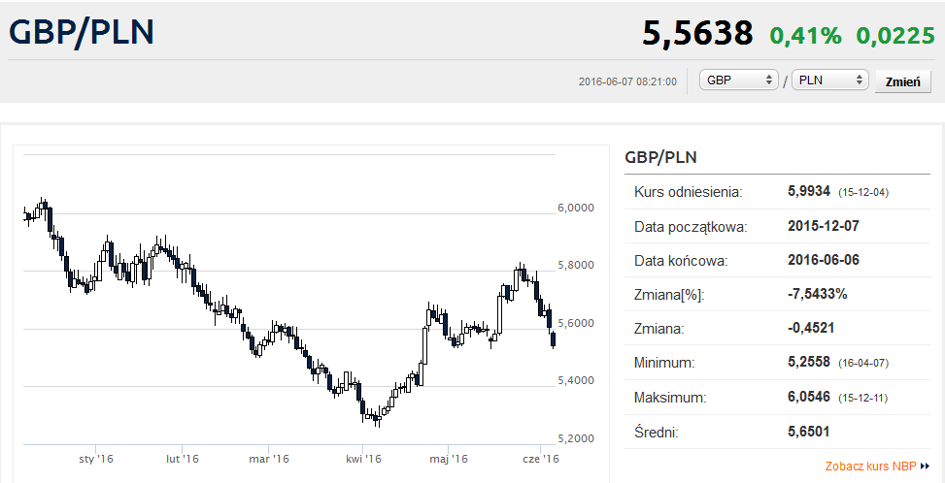Click the mar '16 axis label
Image resolution: width=945 pixels, height=483 pixels.
270,459
